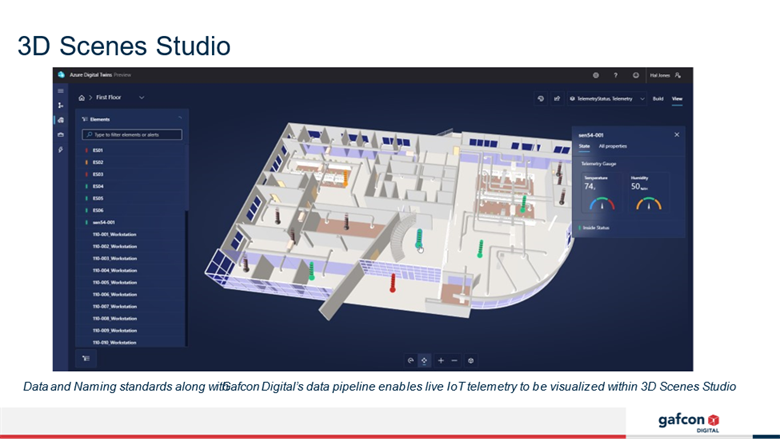This screenshot has width=780, height=439.
Task: Select element ES06
Action: pyautogui.click(x=132, y=210)
